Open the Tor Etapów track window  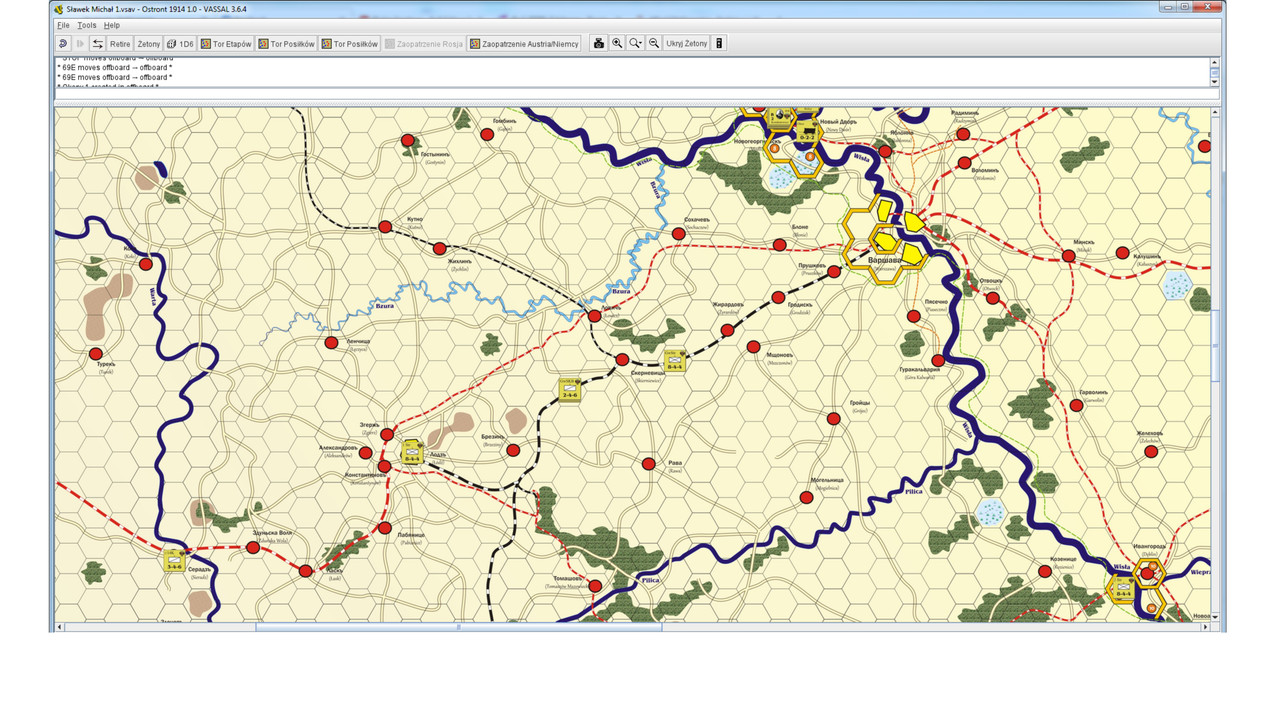226,44
